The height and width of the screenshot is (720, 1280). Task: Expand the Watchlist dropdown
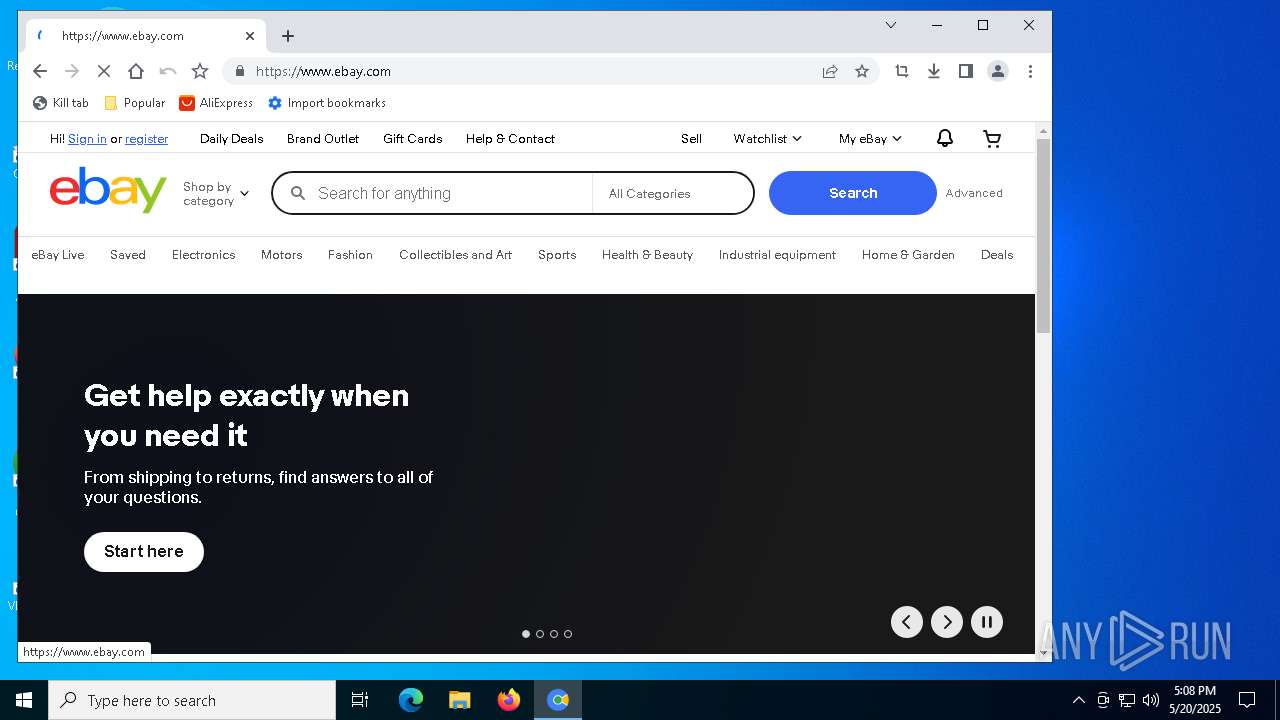[x=767, y=139]
